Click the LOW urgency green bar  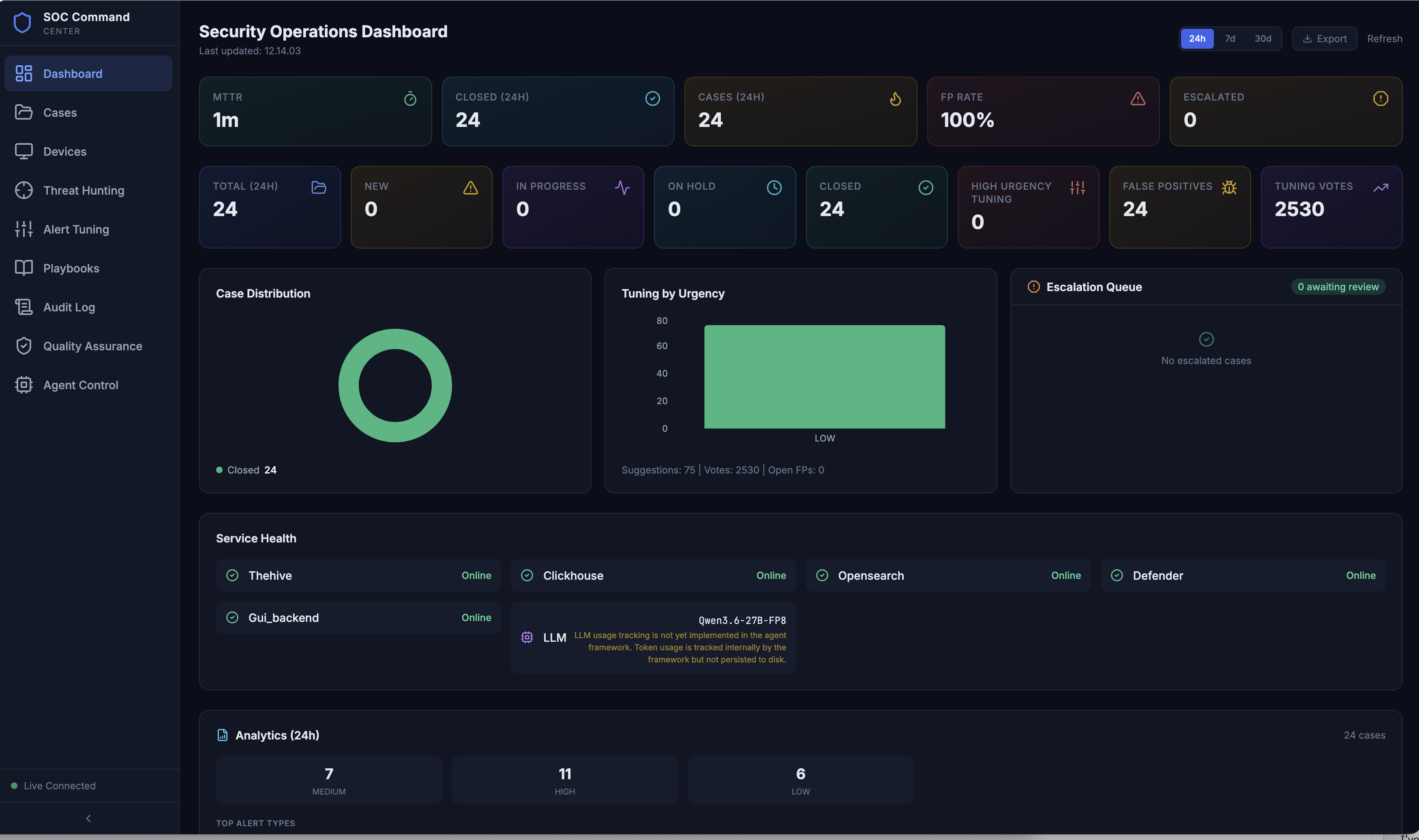824,376
